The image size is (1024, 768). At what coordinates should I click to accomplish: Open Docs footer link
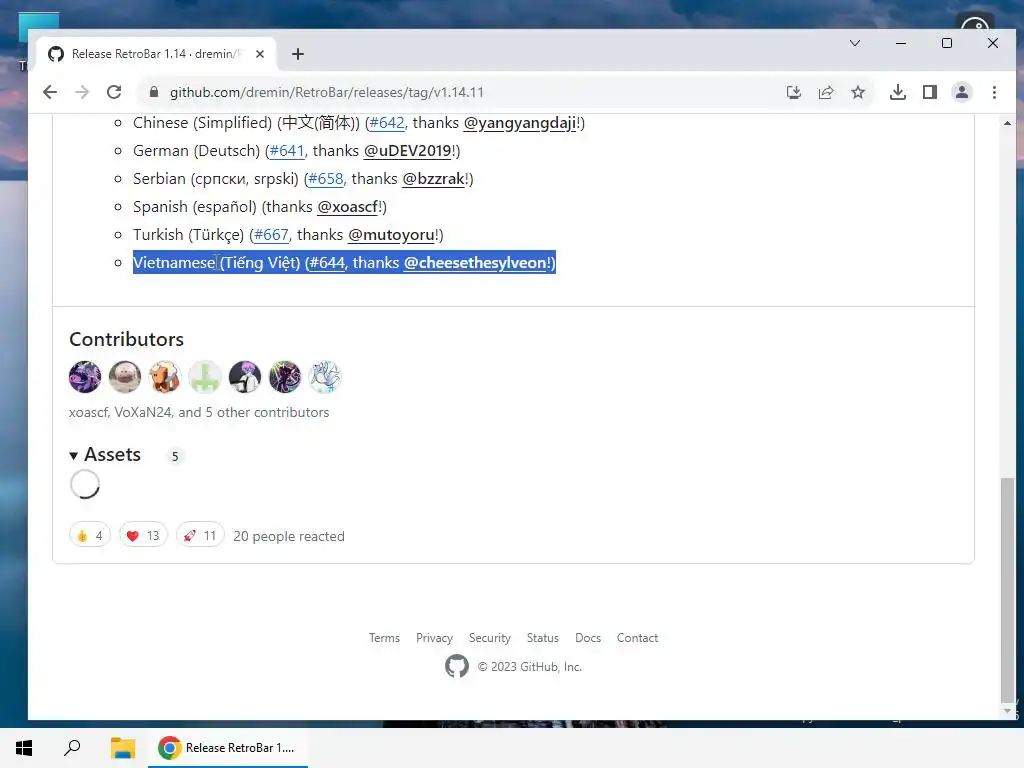pos(588,638)
